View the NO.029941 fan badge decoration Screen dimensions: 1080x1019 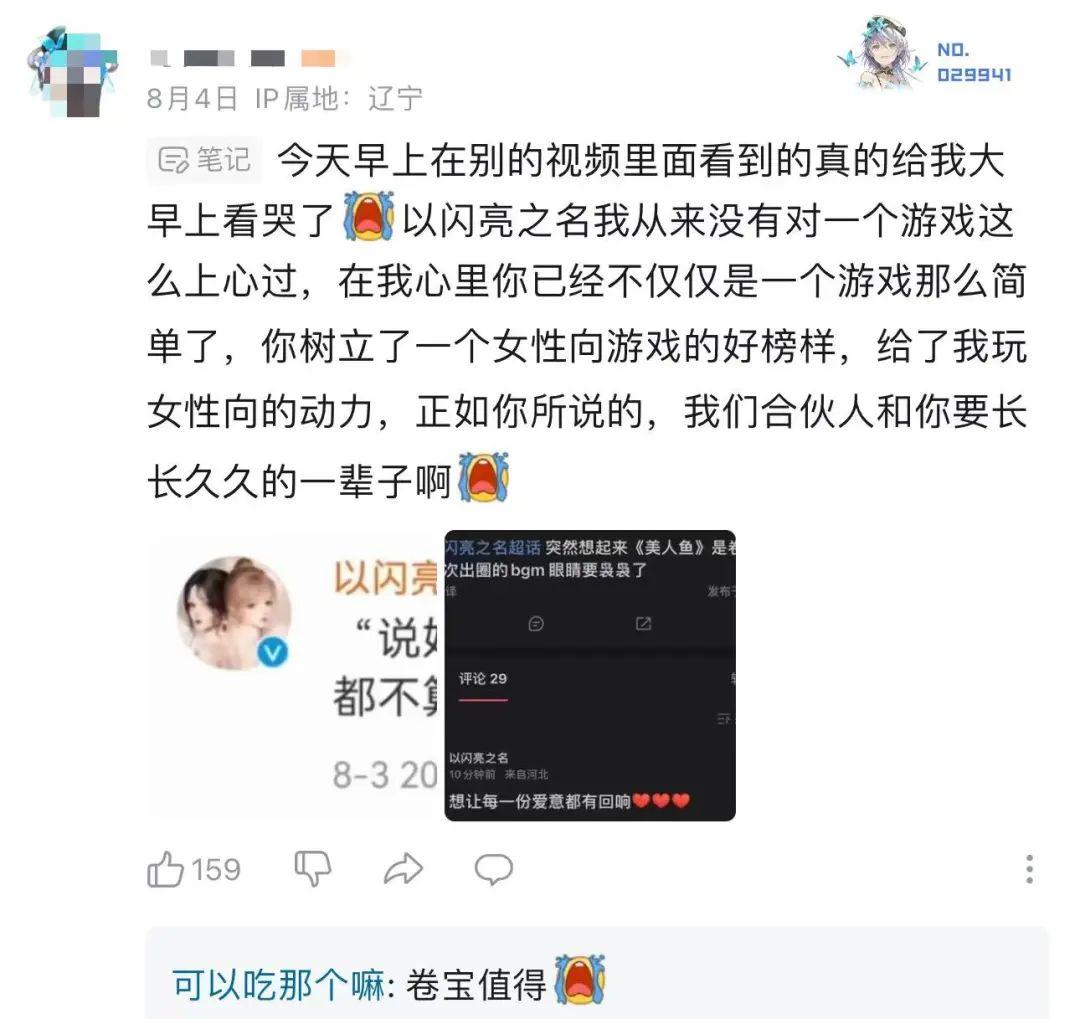pos(925,55)
